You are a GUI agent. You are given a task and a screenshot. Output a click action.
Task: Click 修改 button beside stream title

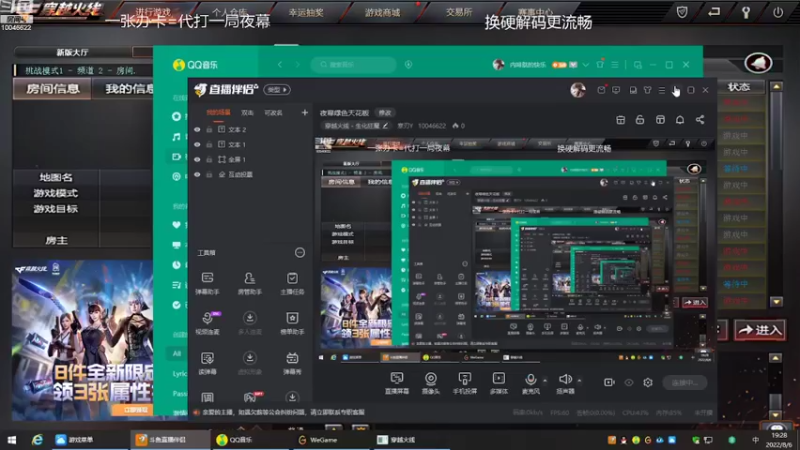[x=385, y=113]
